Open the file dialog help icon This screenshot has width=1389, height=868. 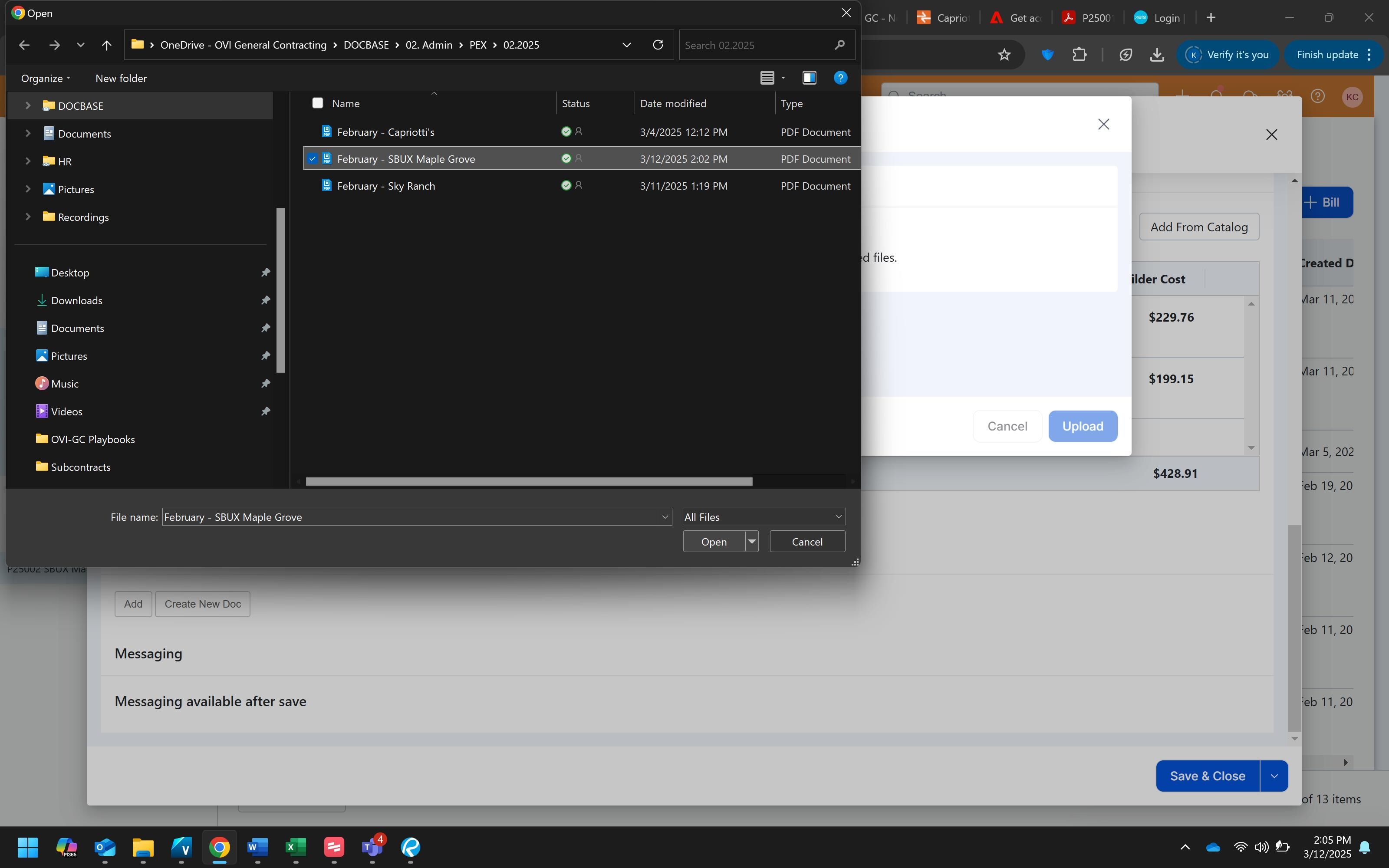tap(840, 78)
